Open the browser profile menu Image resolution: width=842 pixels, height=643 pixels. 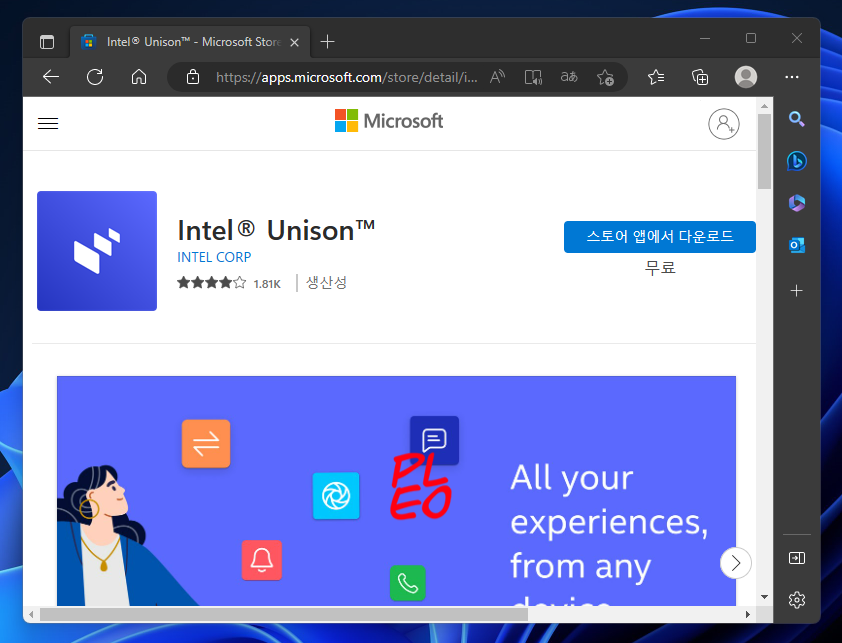click(x=746, y=77)
